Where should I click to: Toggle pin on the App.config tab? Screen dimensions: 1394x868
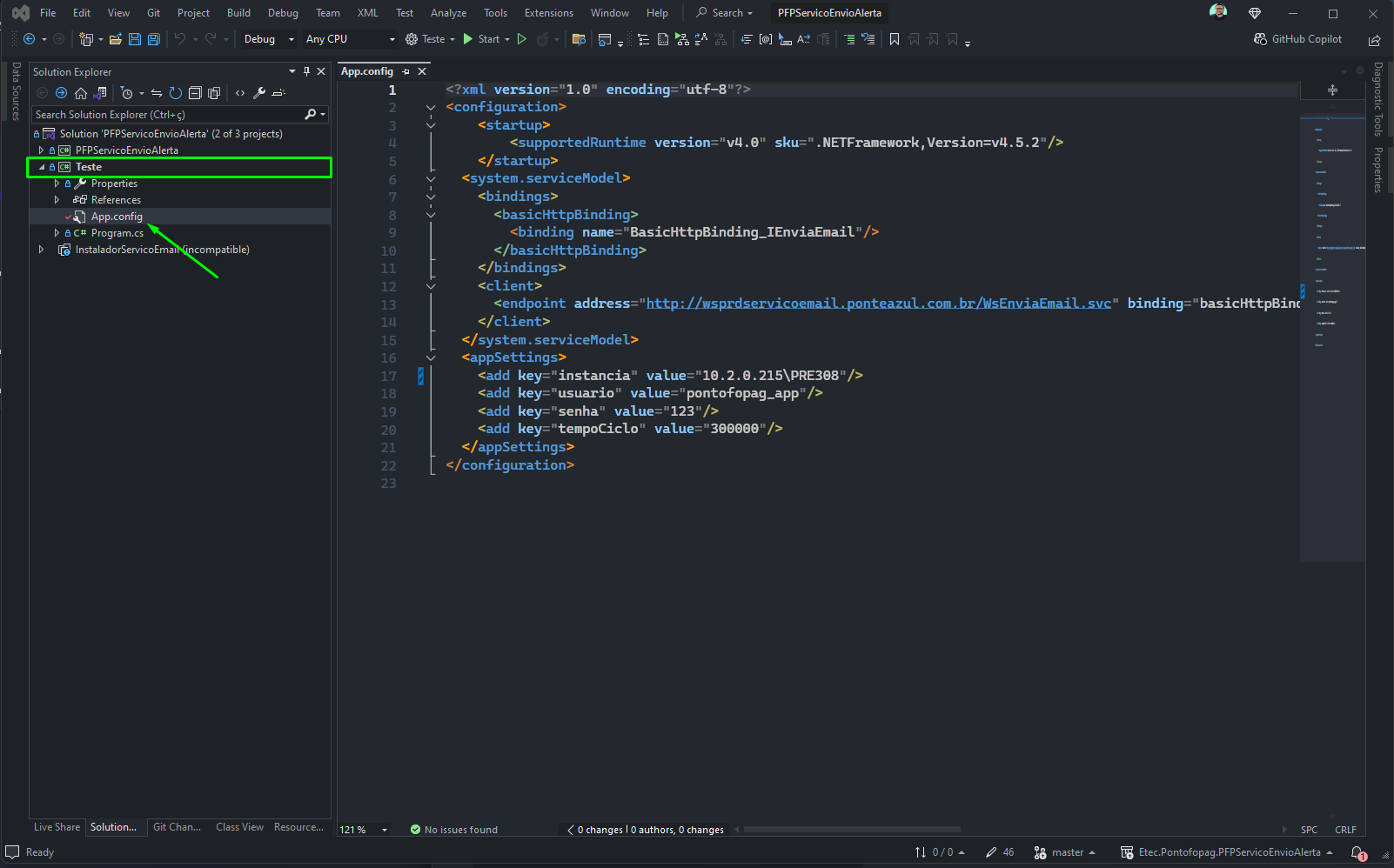(406, 71)
